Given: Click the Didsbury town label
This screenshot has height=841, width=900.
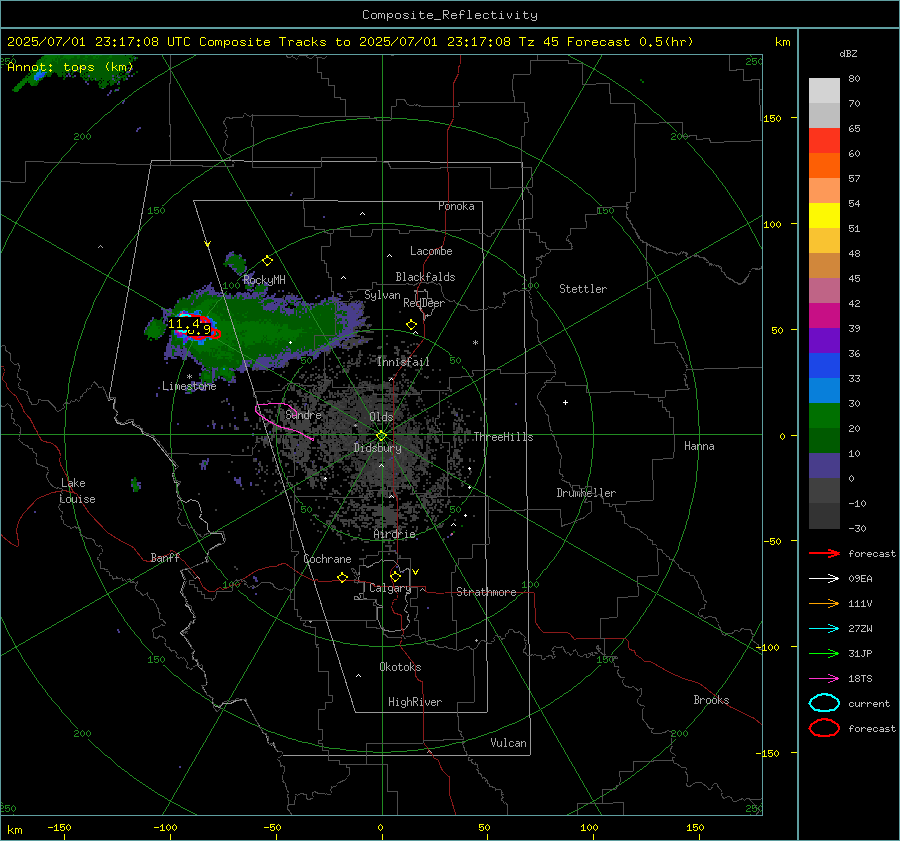Looking at the screenshot, I should point(377,448).
